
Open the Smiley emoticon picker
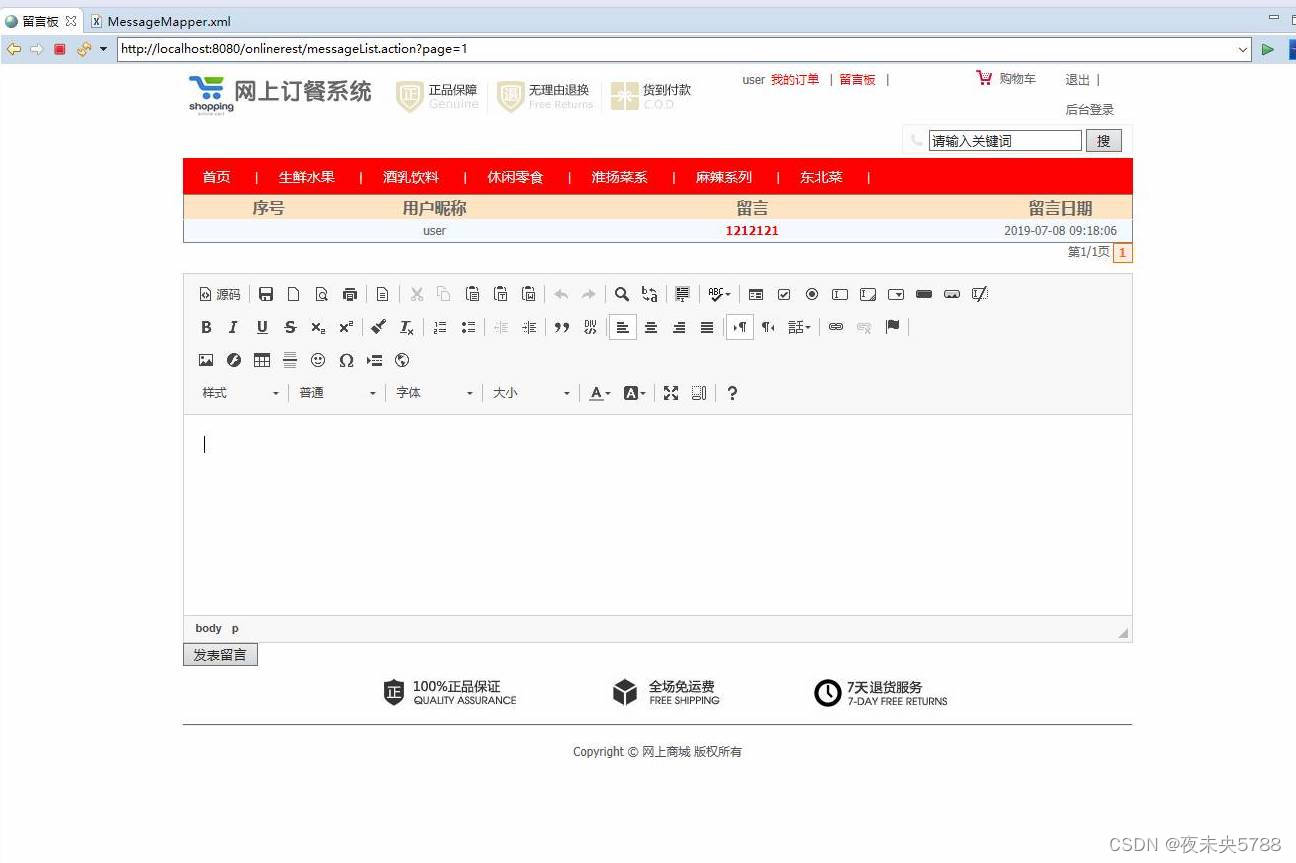pyautogui.click(x=318, y=360)
